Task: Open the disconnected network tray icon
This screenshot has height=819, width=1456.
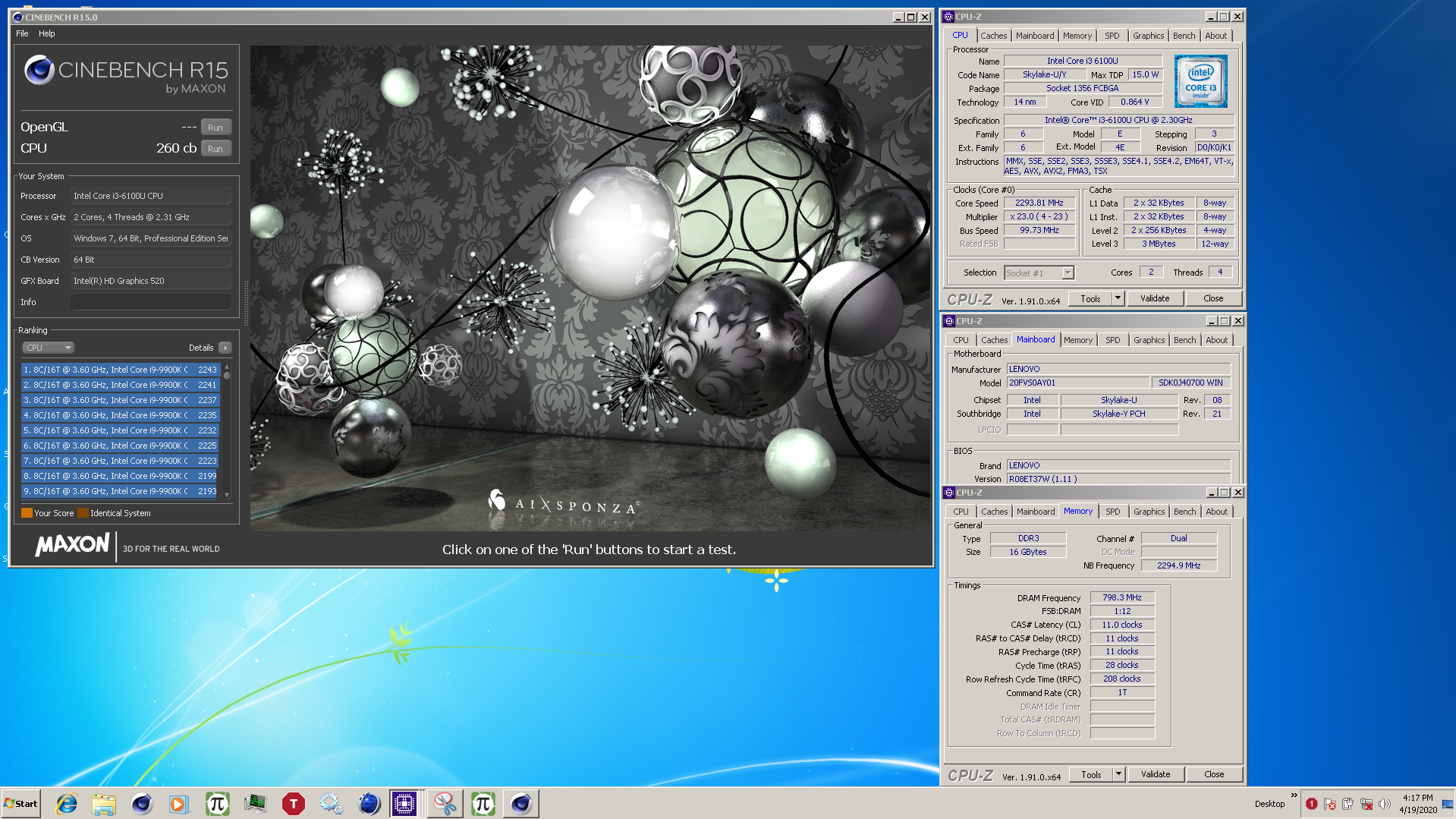Action: coord(1366,804)
